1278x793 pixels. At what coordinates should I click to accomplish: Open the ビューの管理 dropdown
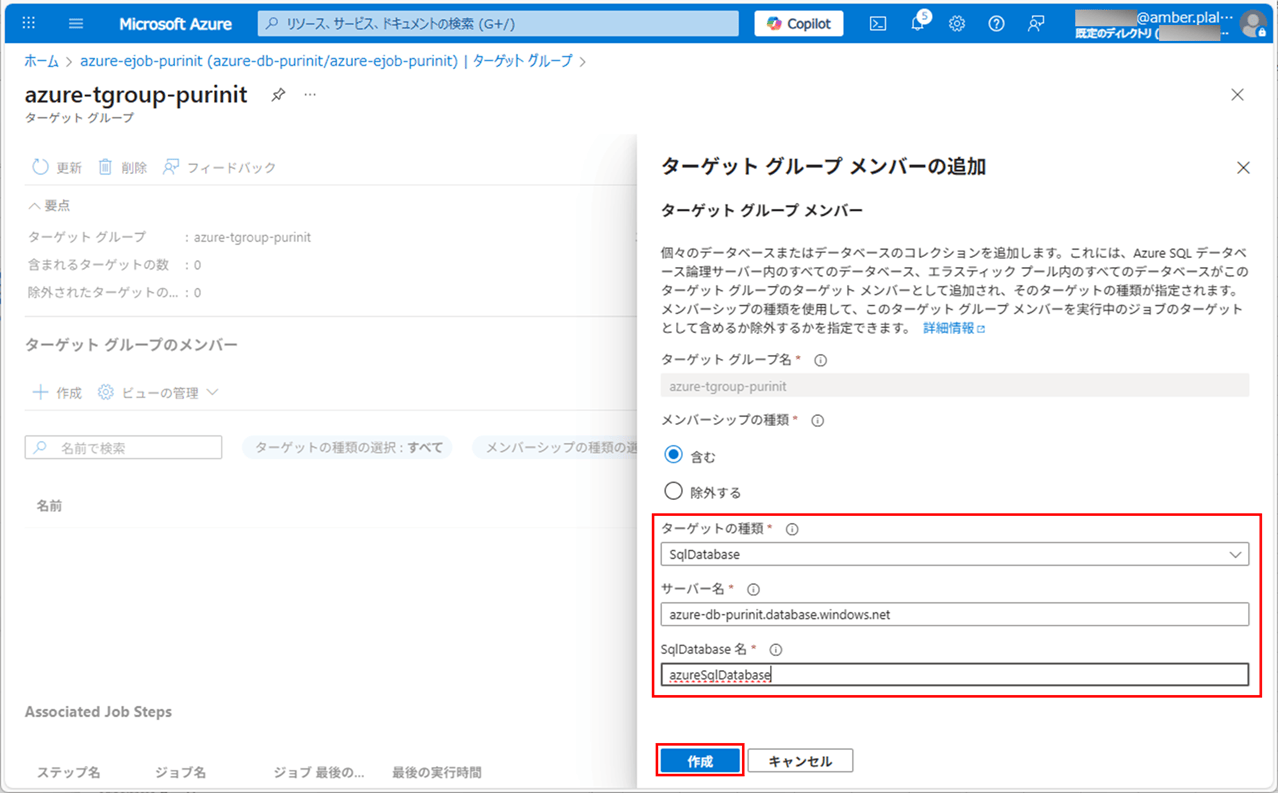pos(158,393)
